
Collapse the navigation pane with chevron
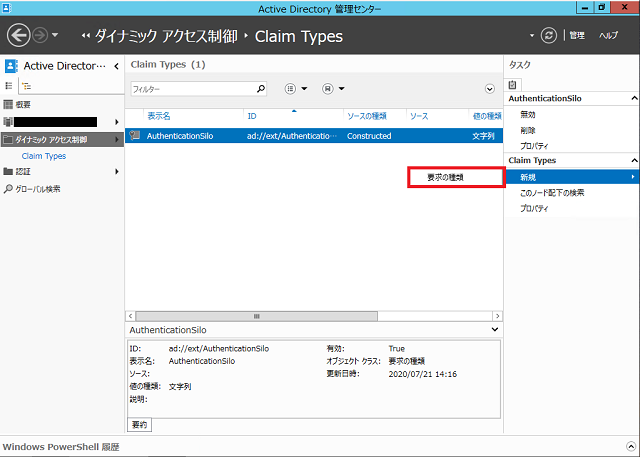[115, 66]
